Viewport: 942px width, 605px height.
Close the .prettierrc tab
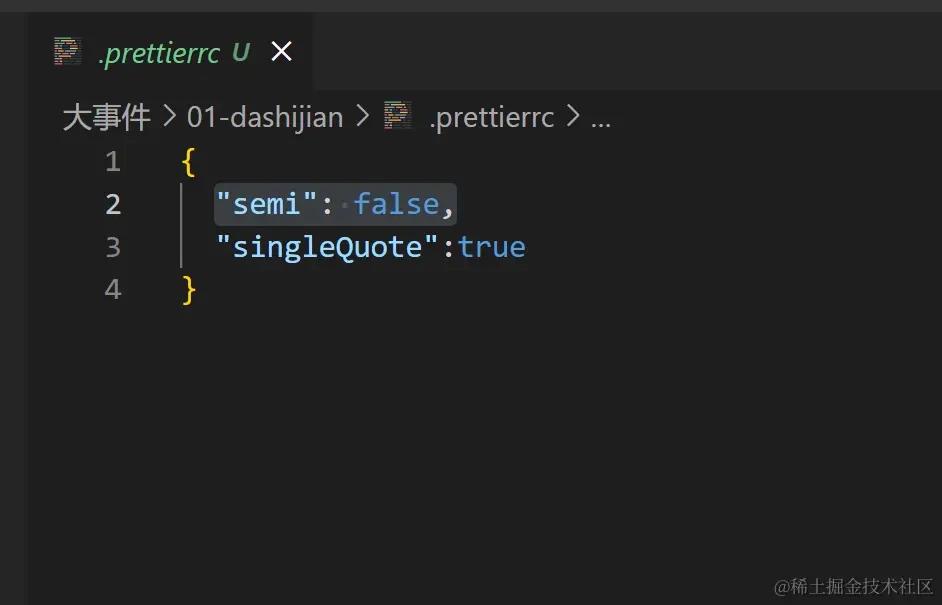coord(281,51)
